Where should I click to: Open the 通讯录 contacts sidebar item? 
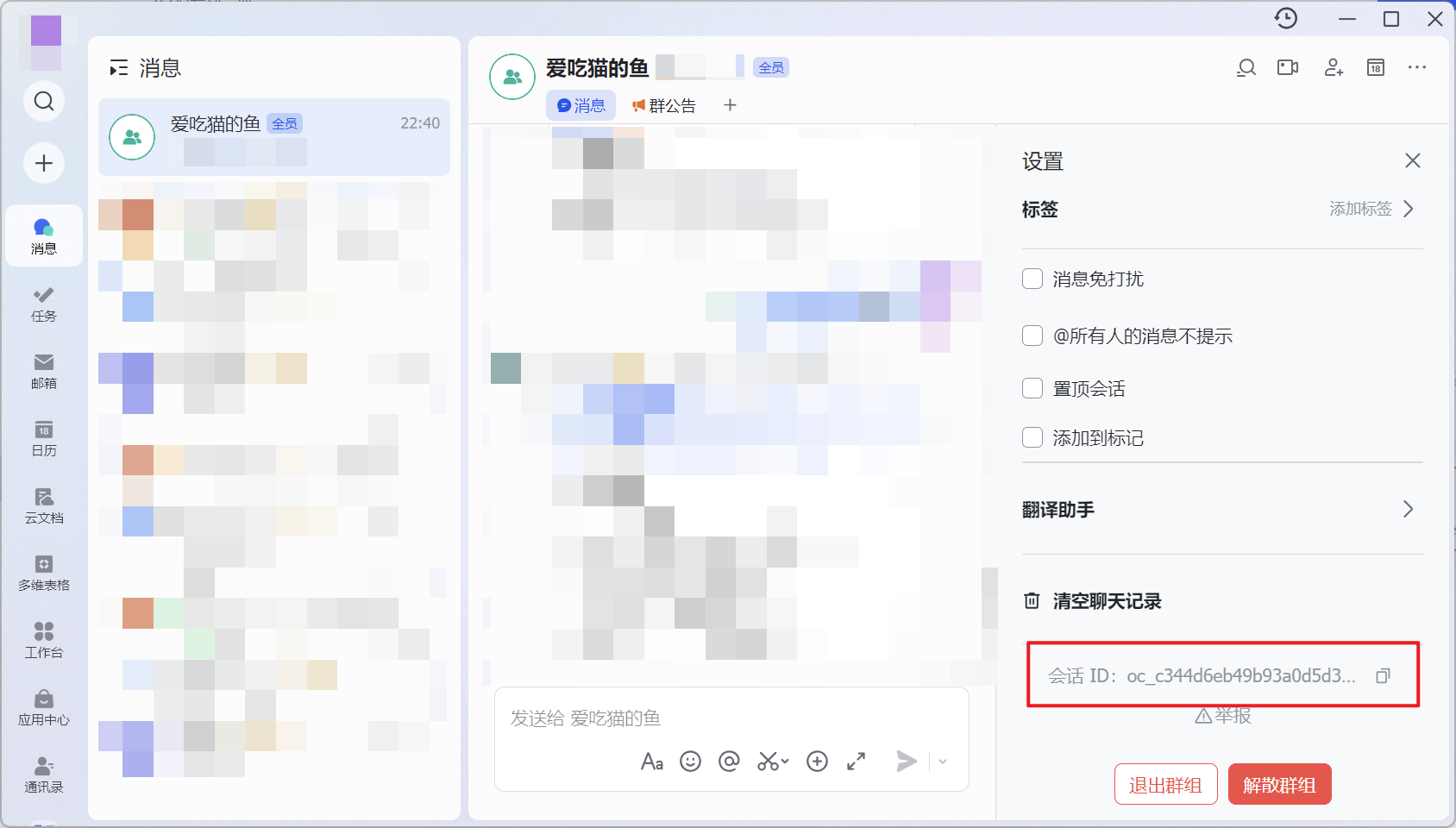[x=44, y=775]
